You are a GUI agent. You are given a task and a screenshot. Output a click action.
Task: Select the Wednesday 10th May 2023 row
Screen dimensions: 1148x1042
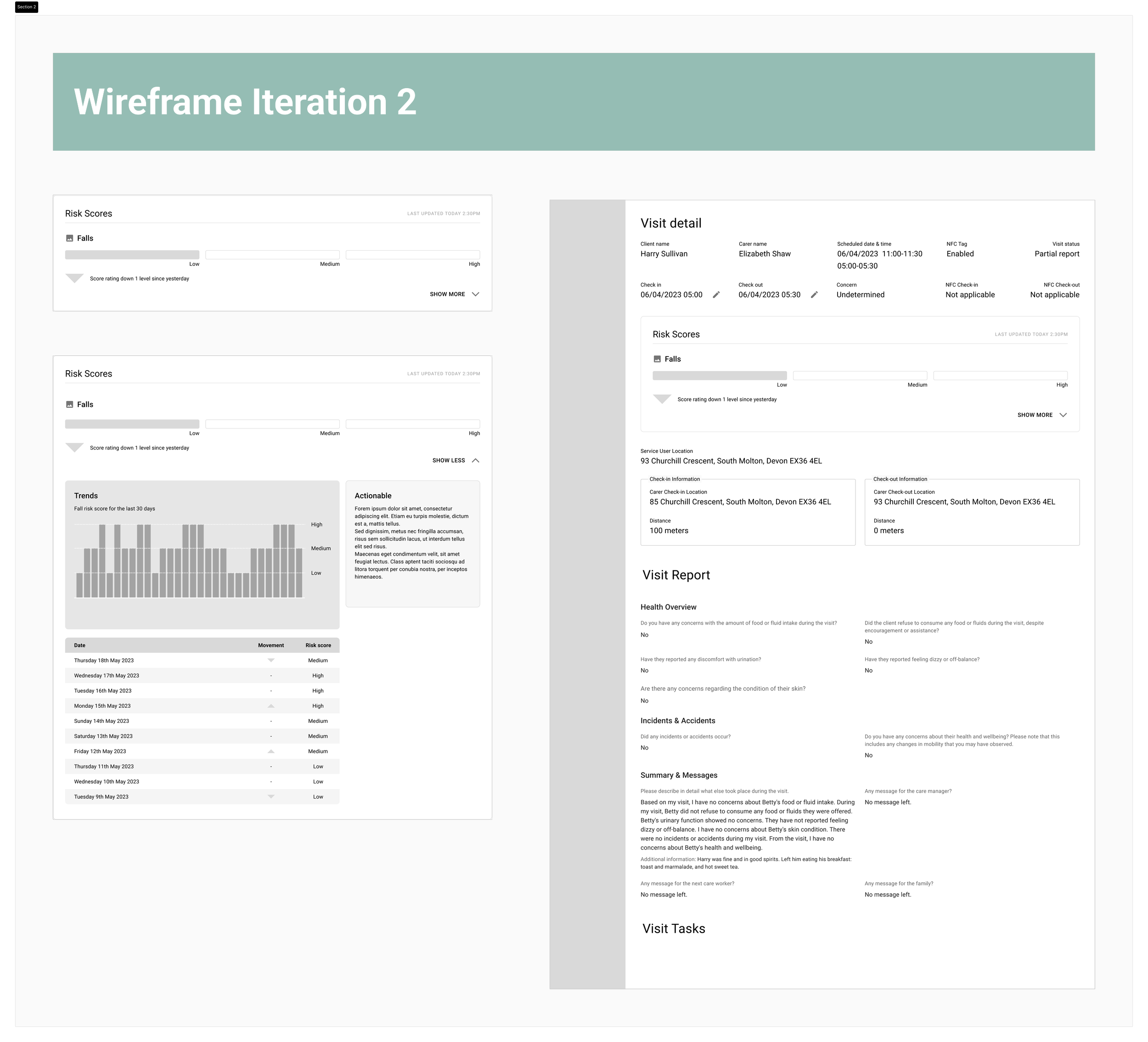(202, 781)
